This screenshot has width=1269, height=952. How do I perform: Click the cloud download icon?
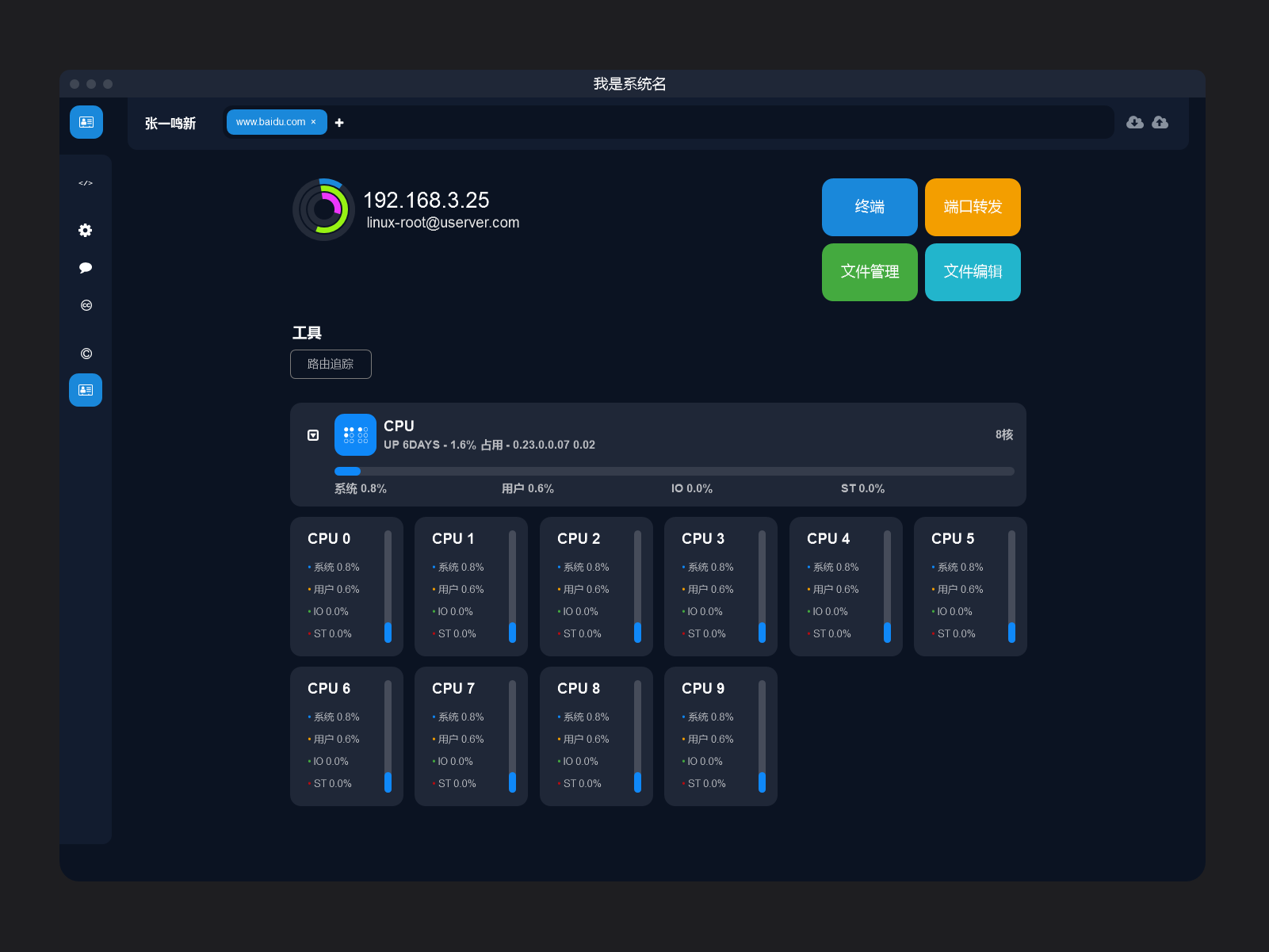tap(1135, 122)
